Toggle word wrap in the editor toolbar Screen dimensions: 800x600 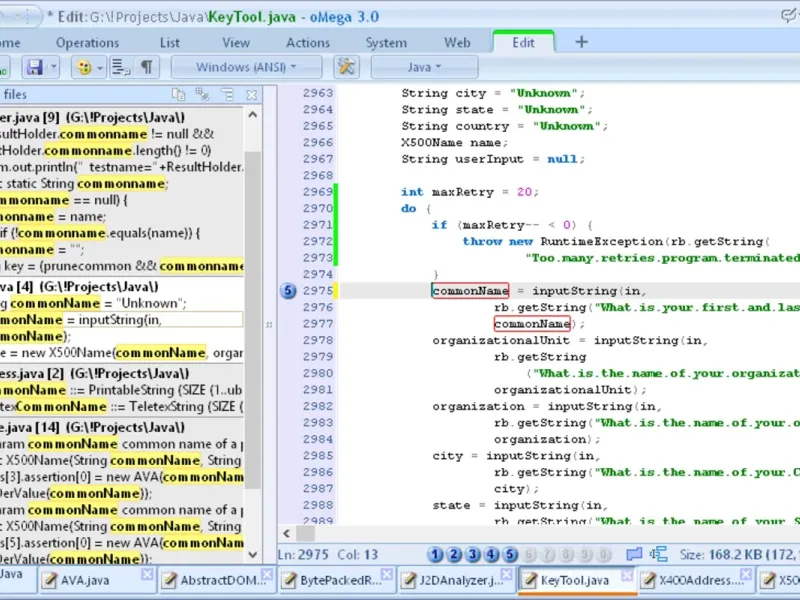click(121, 67)
